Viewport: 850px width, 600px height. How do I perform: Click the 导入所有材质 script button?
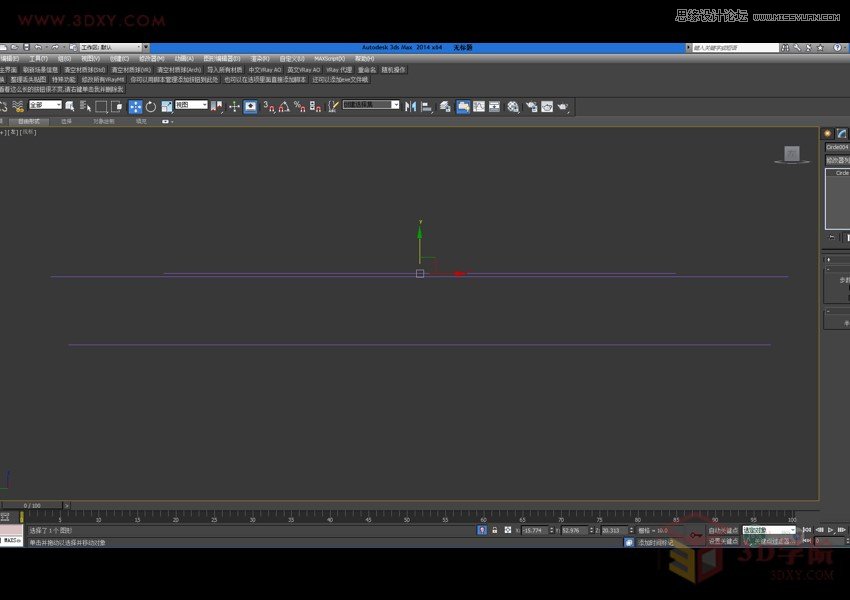[225, 70]
